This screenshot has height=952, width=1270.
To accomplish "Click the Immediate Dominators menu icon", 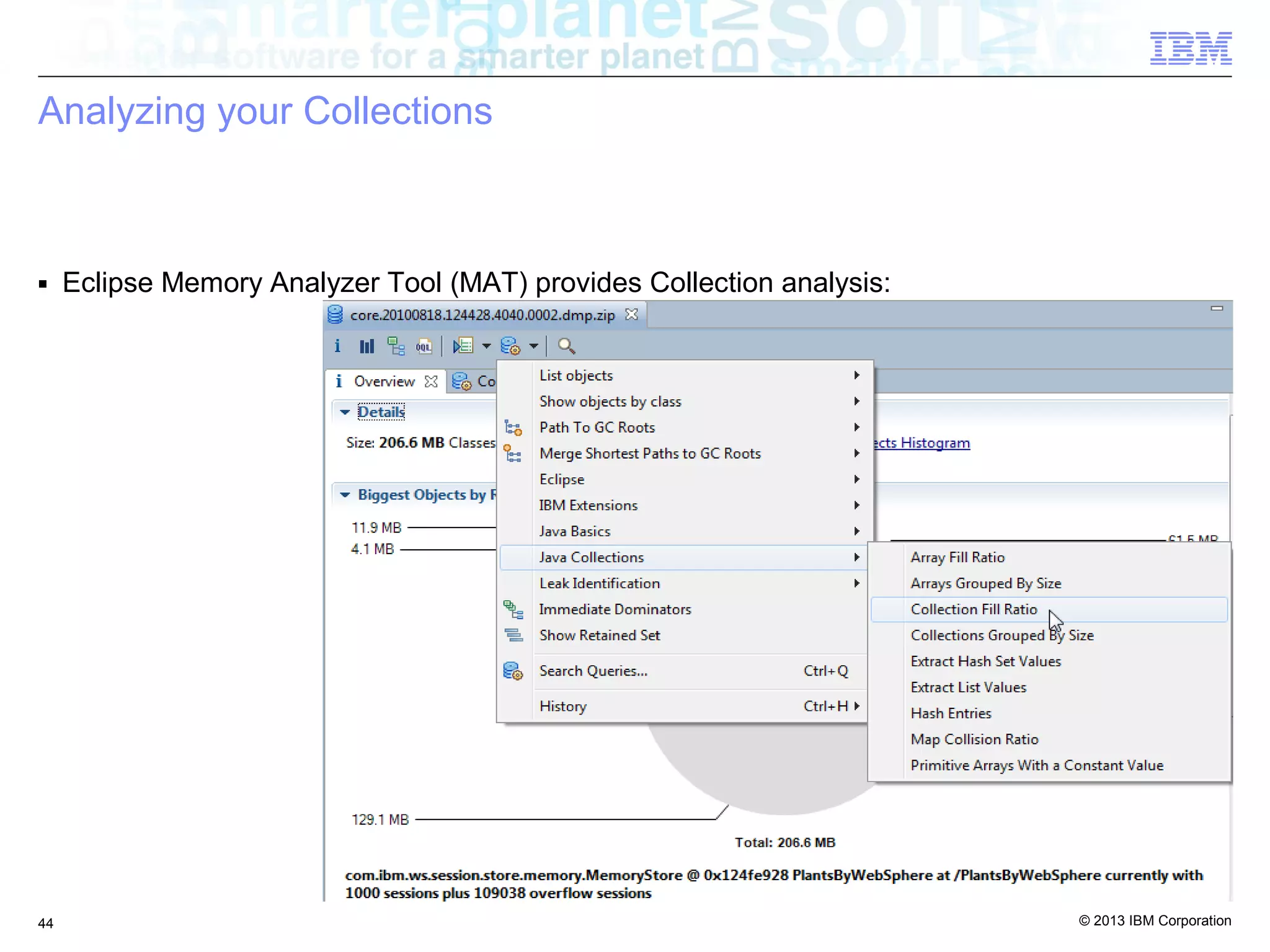I will pyautogui.click(x=513, y=610).
